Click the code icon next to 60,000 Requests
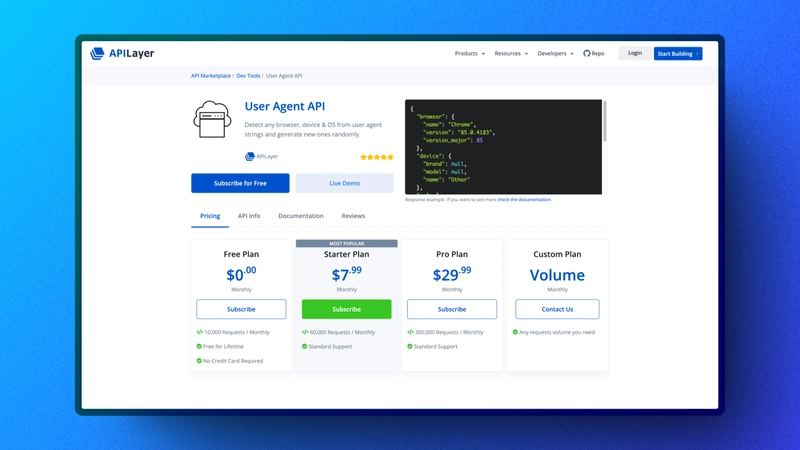The height and width of the screenshot is (450, 800). click(305, 332)
